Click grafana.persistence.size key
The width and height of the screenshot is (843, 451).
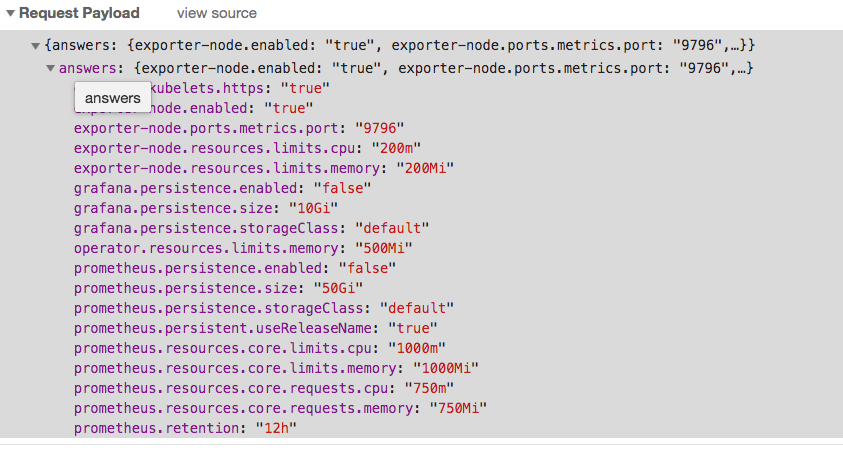[x=173, y=208]
